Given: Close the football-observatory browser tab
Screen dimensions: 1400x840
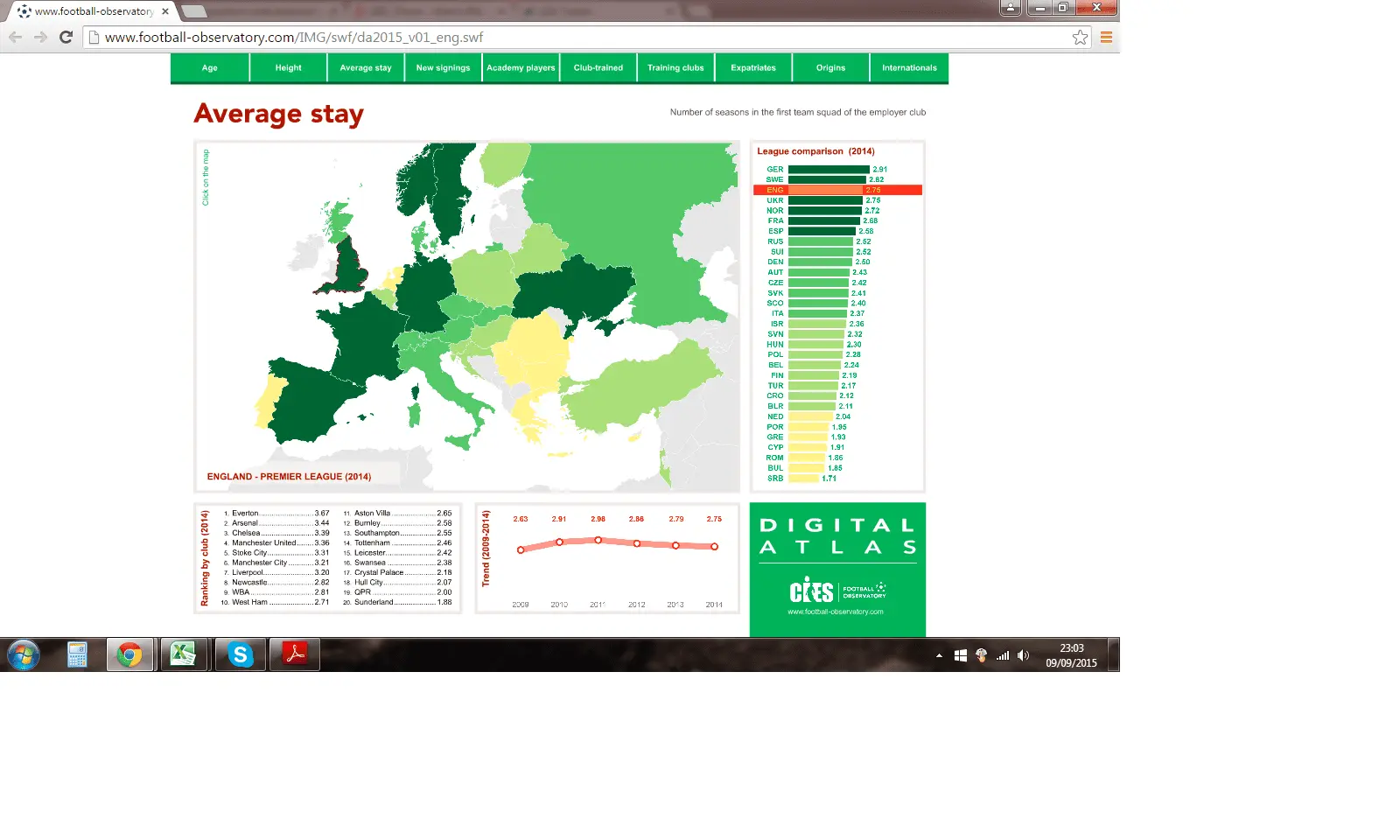Looking at the screenshot, I should point(164,11).
